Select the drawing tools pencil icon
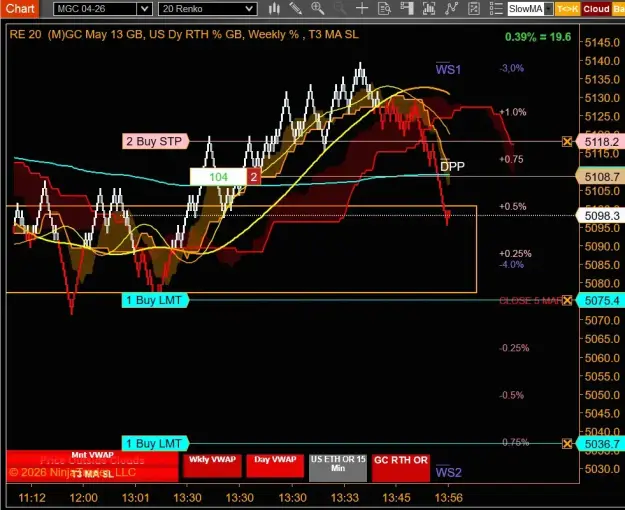The image size is (625, 510). pyautogui.click(x=295, y=8)
